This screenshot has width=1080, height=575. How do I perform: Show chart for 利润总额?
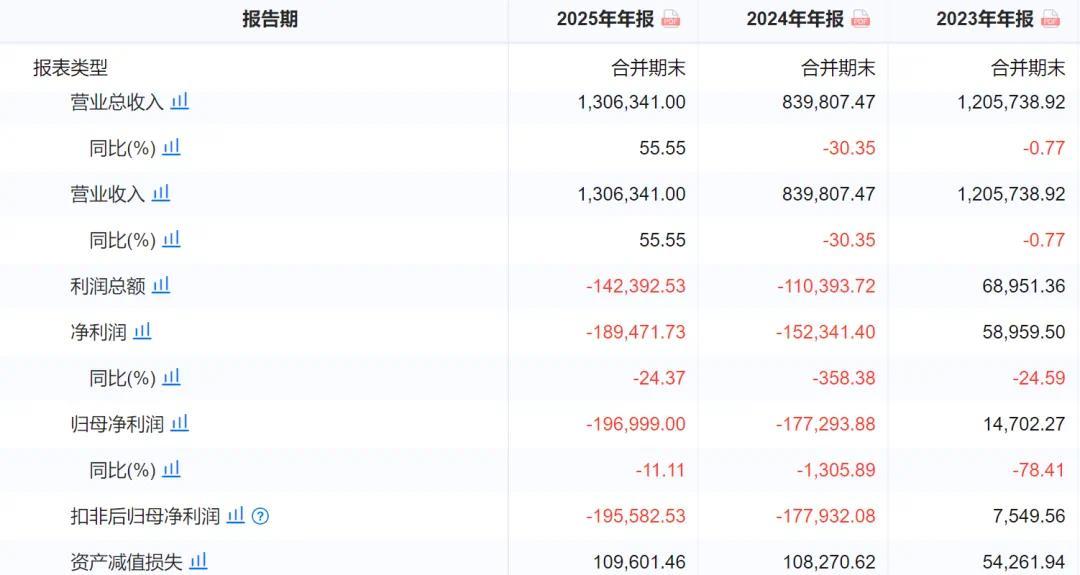click(x=160, y=284)
